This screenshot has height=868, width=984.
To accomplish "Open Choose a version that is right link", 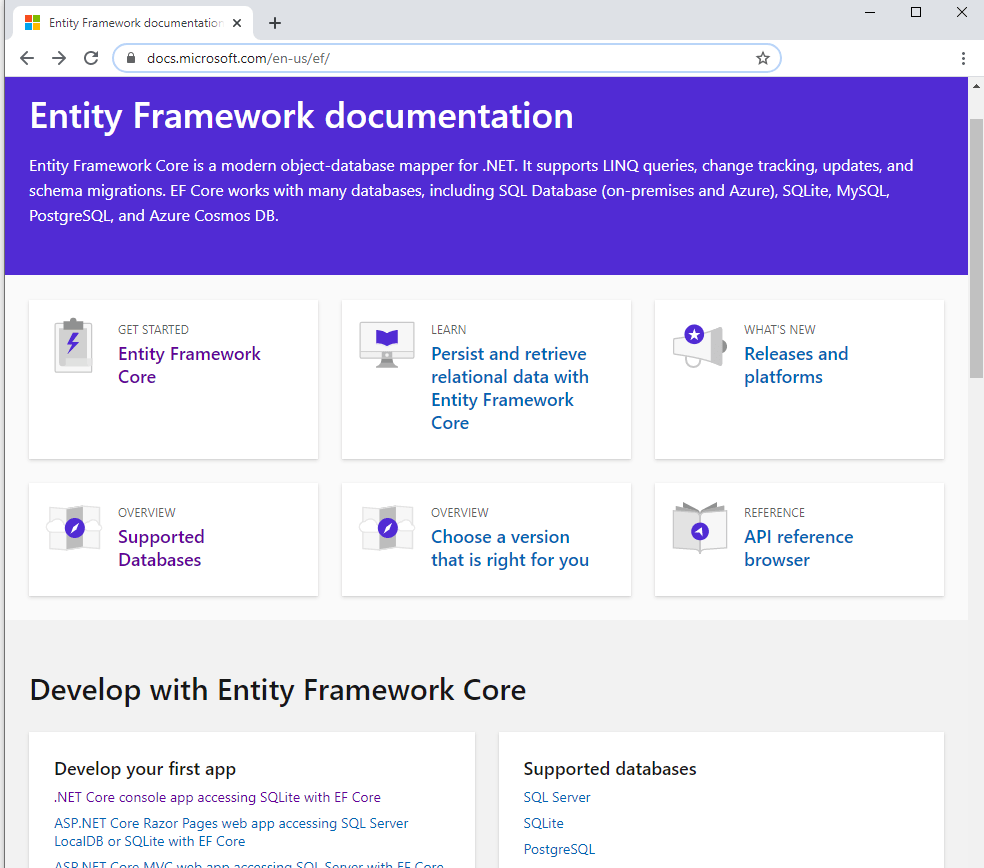I will pyautogui.click(x=510, y=548).
